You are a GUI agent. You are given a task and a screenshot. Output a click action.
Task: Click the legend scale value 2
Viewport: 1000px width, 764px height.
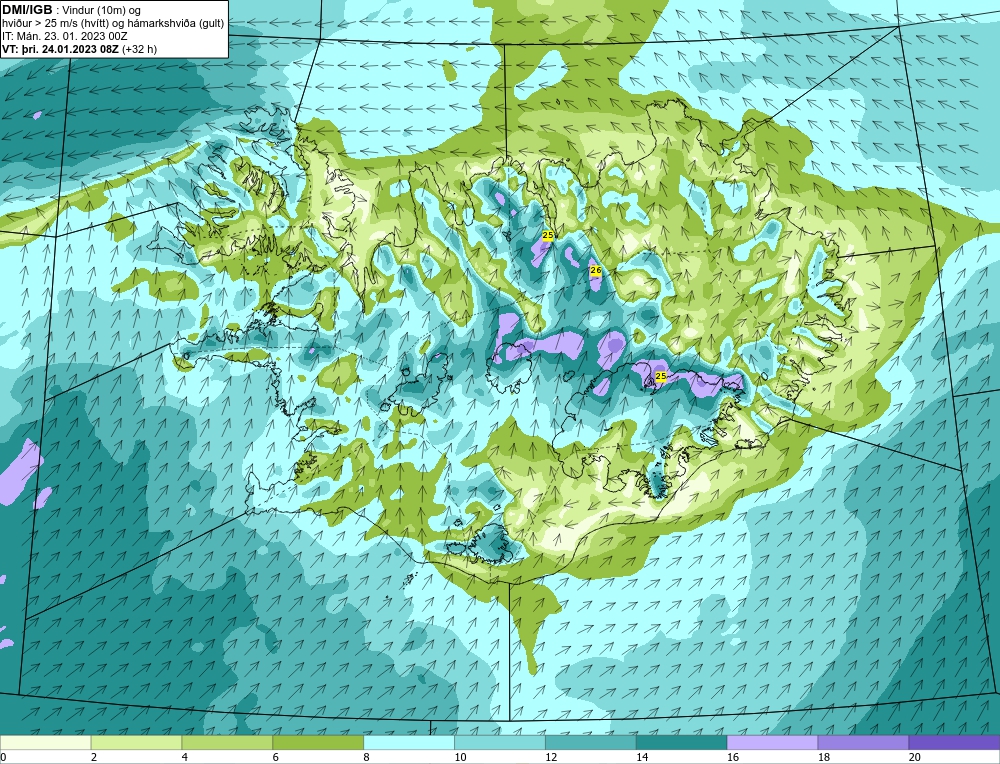tap(94, 757)
